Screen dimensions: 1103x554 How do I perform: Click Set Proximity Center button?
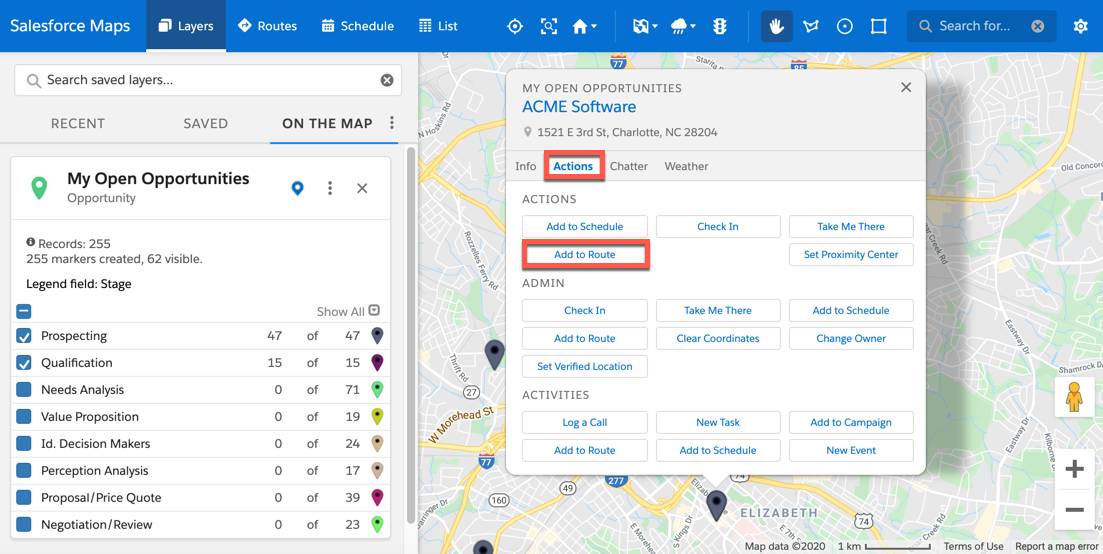click(851, 255)
